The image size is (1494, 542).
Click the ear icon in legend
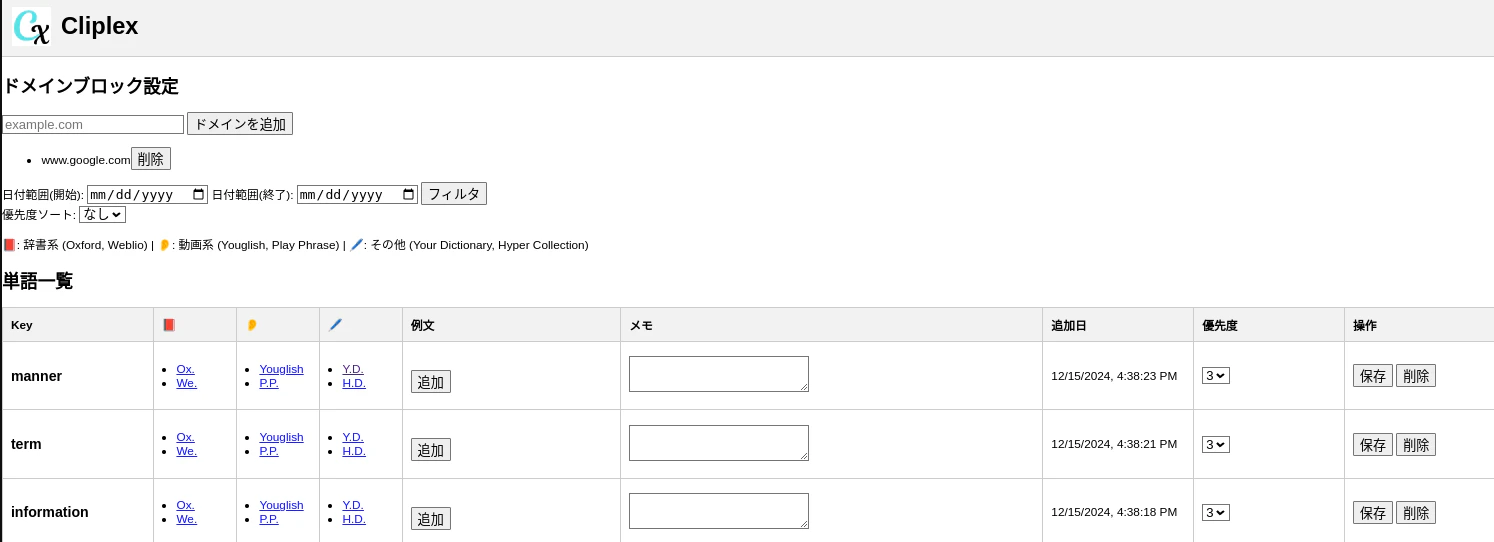click(164, 245)
